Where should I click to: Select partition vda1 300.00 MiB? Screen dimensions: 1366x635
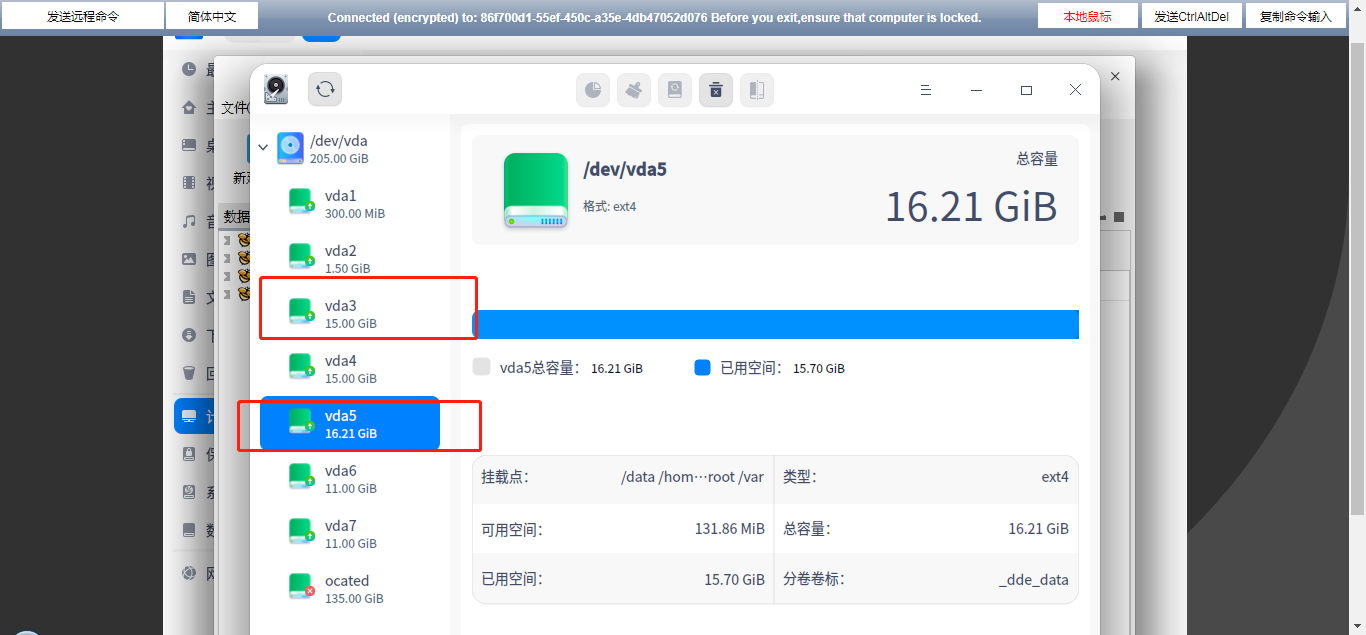pos(350,203)
